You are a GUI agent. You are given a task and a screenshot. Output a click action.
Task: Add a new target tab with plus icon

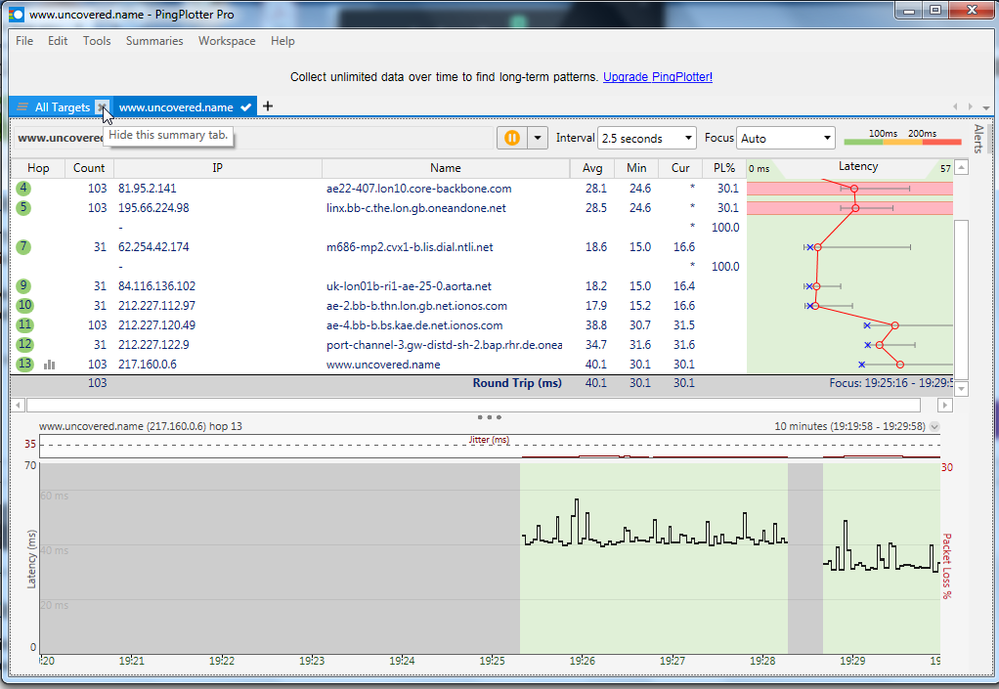tap(267, 107)
